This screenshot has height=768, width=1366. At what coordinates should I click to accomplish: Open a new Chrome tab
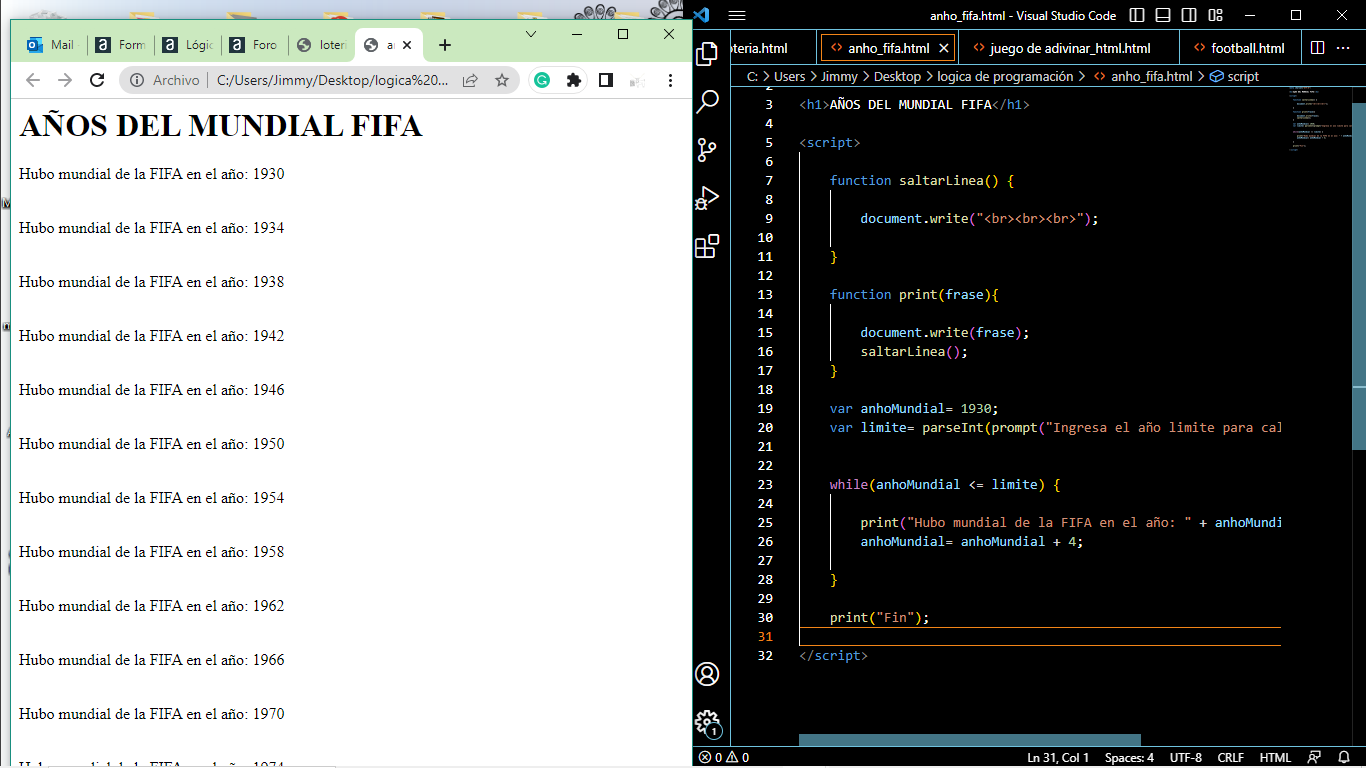point(445,45)
